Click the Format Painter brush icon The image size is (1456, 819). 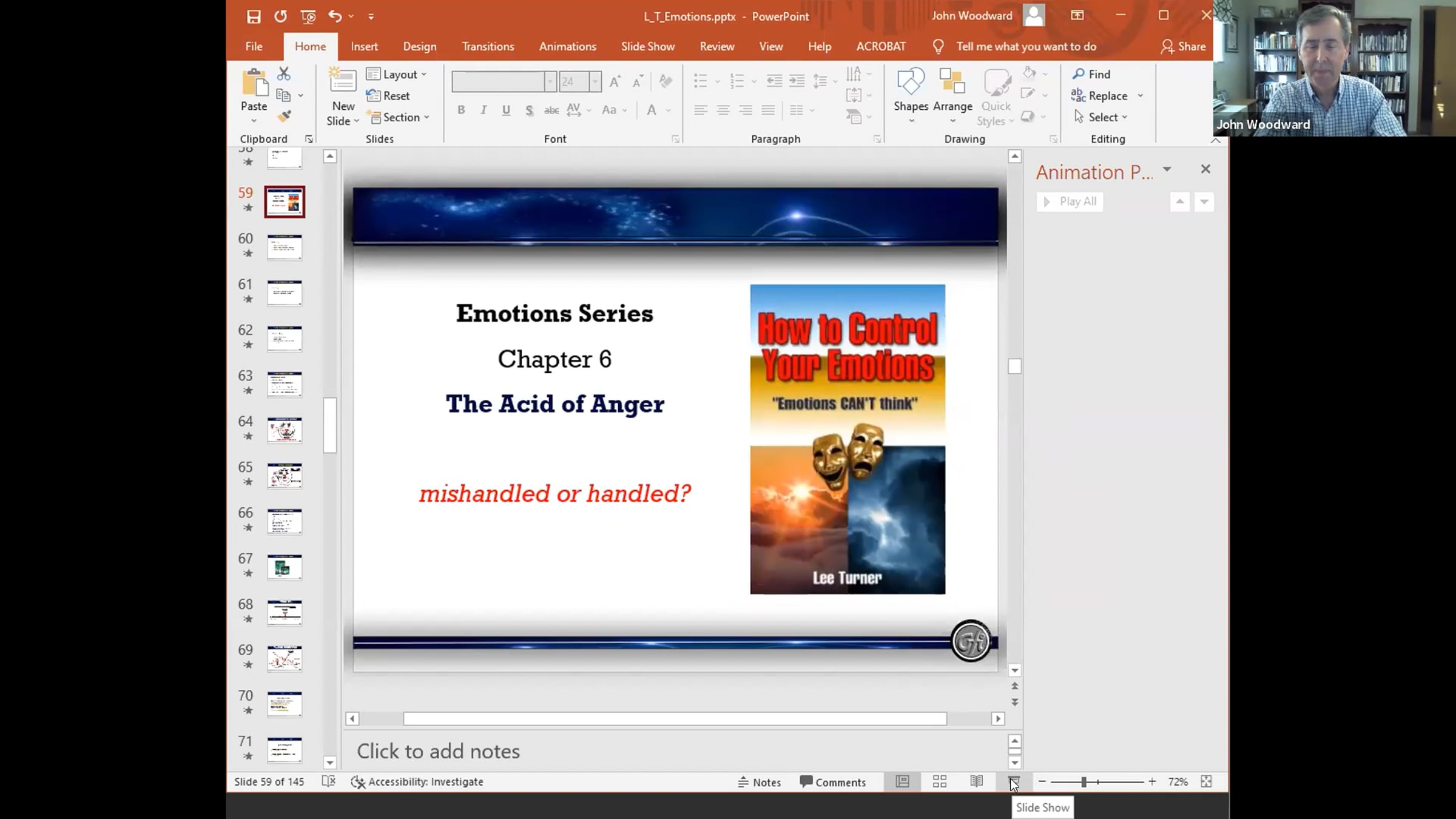click(x=284, y=116)
